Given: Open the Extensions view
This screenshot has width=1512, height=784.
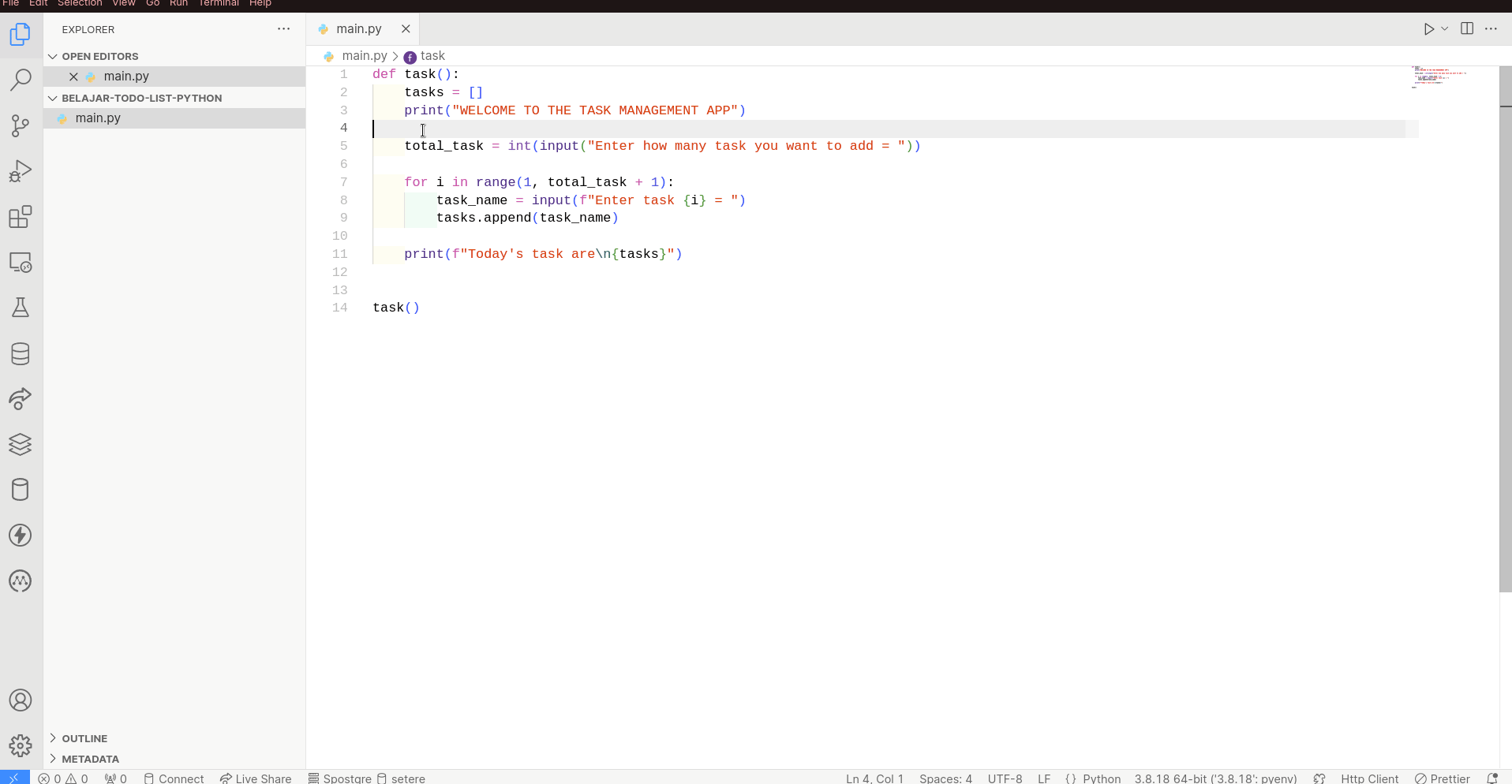Looking at the screenshot, I should coord(21,217).
